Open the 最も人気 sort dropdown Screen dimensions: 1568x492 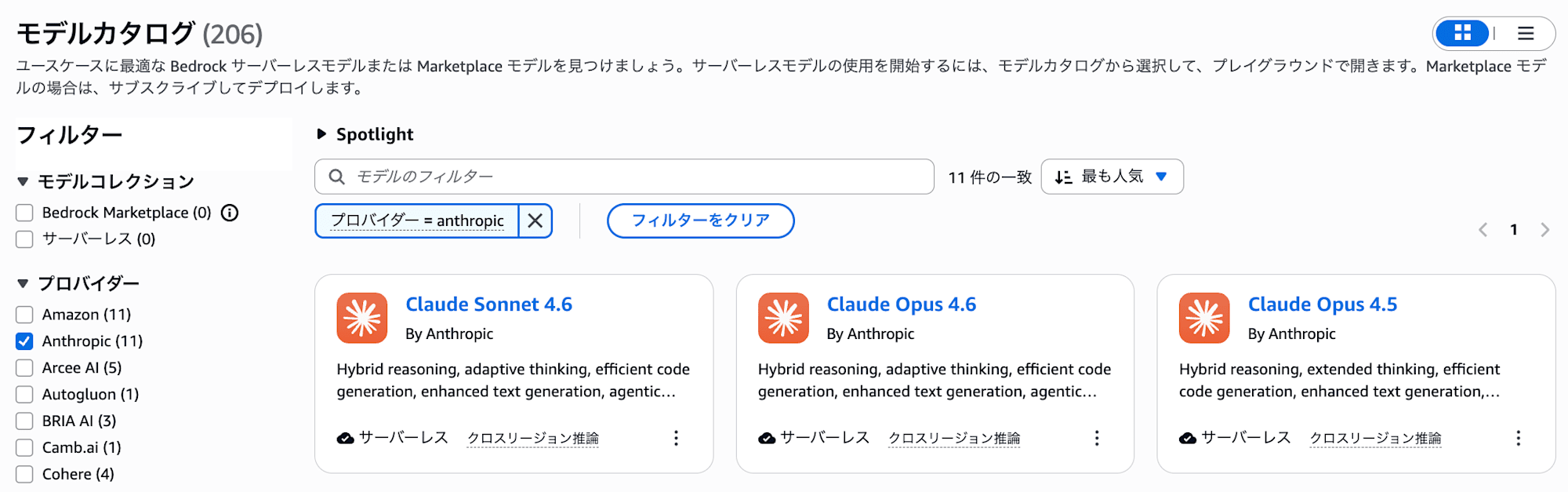pyautogui.click(x=1112, y=177)
